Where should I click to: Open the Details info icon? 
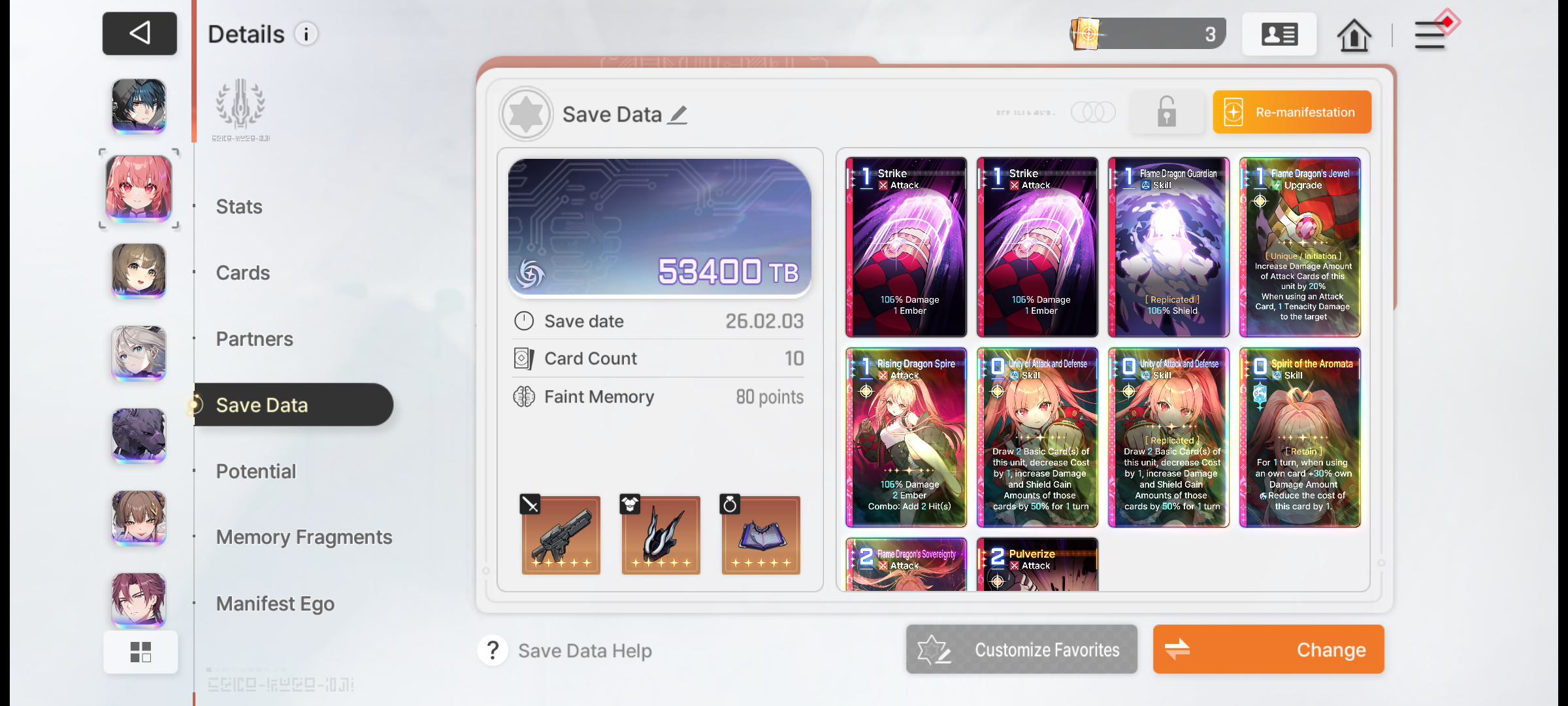pyautogui.click(x=306, y=34)
